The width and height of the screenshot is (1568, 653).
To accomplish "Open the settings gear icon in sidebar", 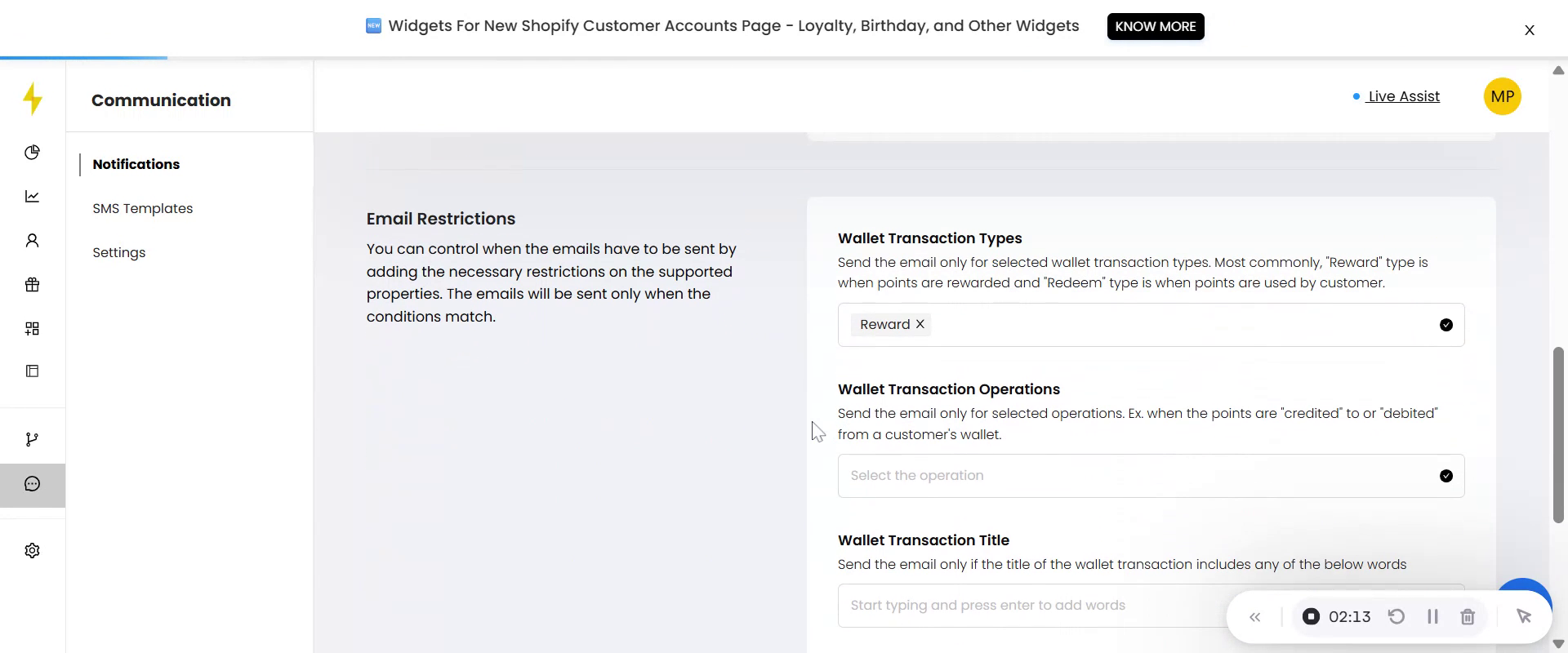I will (x=33, y=551).
